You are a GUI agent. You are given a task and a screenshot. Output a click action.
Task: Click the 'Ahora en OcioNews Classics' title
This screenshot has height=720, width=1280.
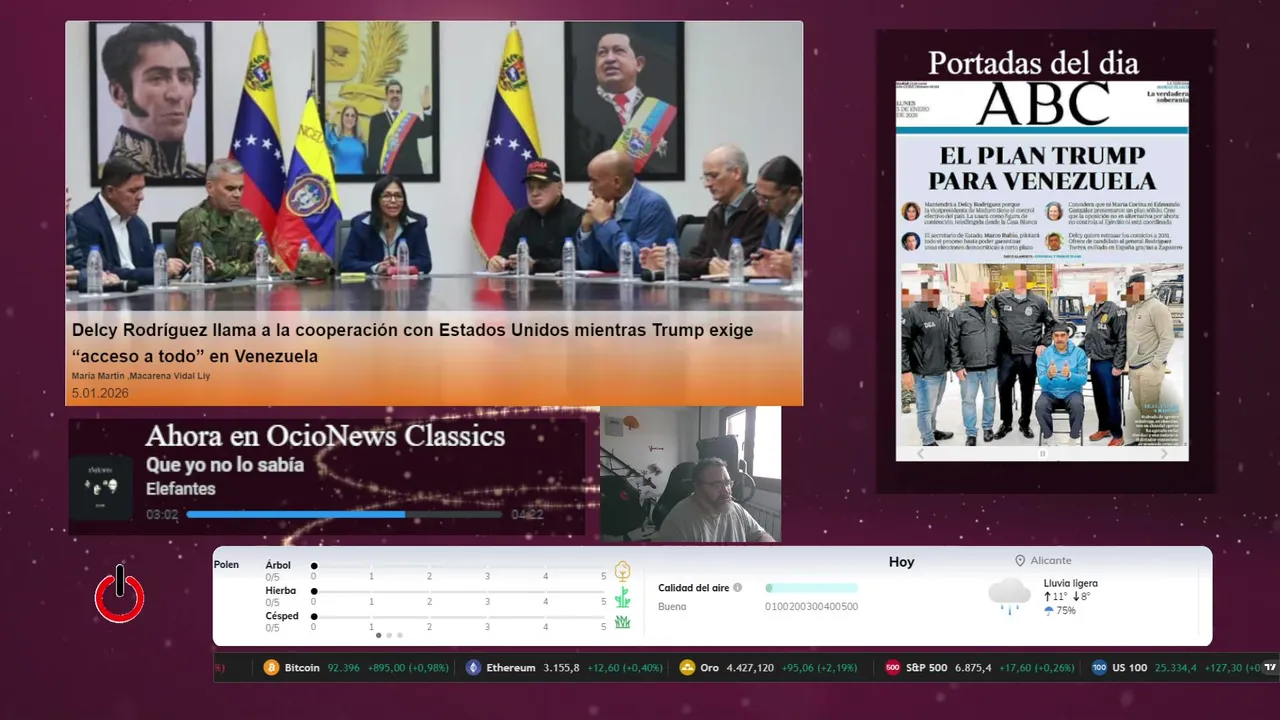pos(325,436)
